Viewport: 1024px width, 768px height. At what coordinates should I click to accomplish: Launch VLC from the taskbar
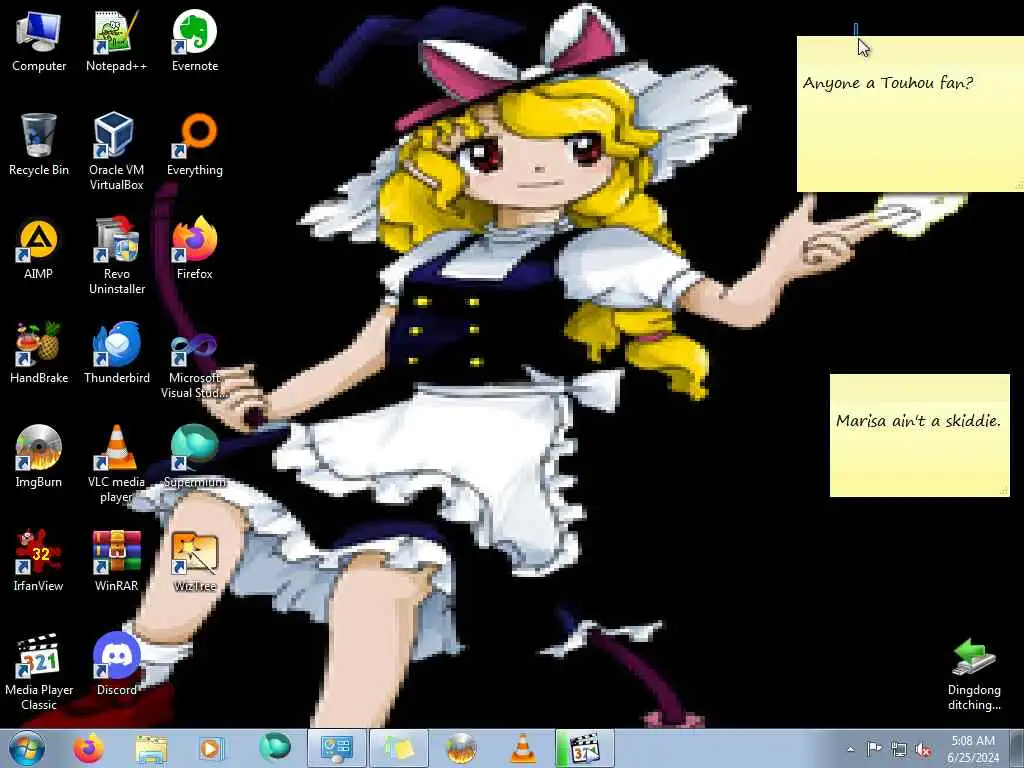click(522, 748)
